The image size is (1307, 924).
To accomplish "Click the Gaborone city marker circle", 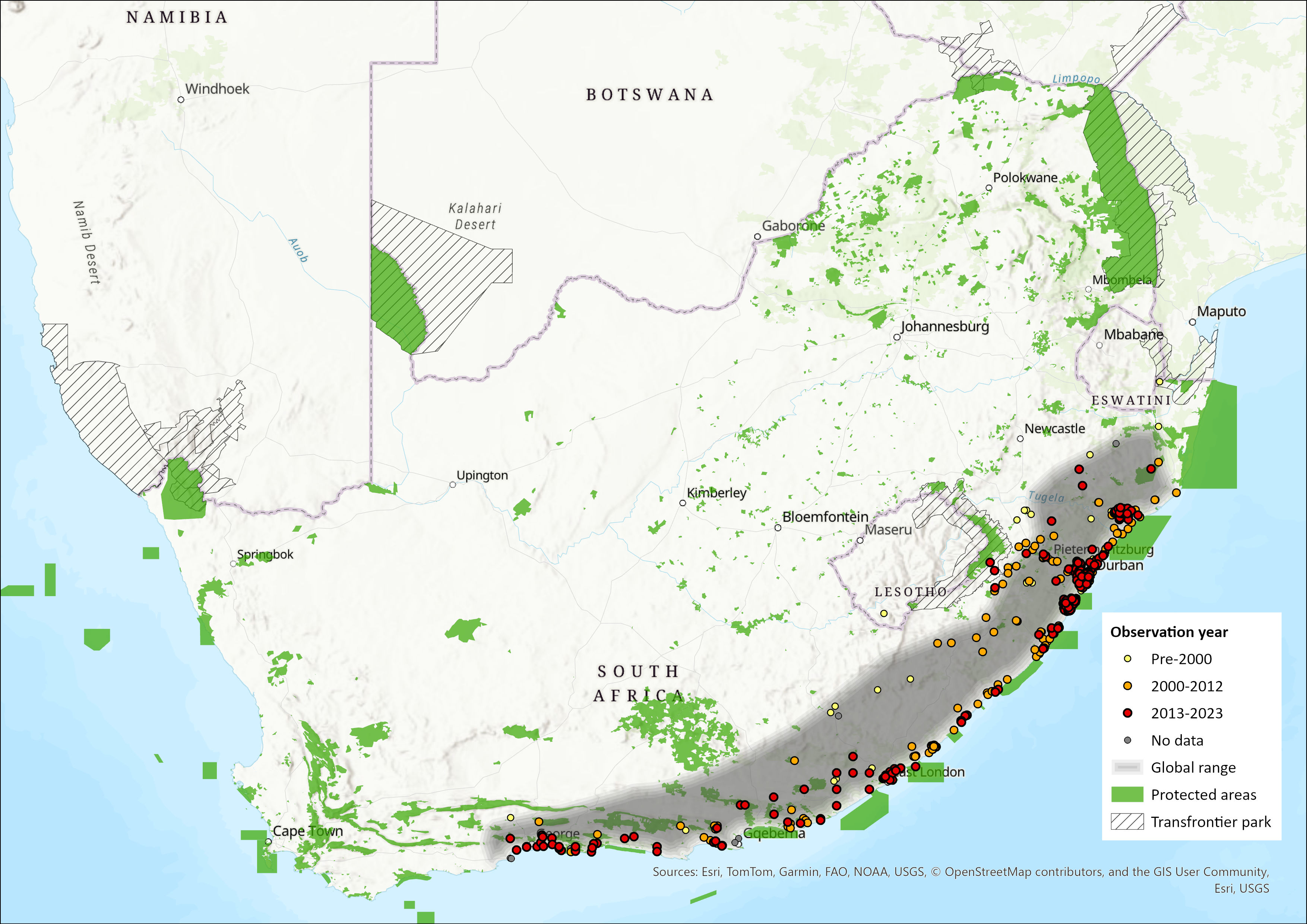I will click(757, 236).
